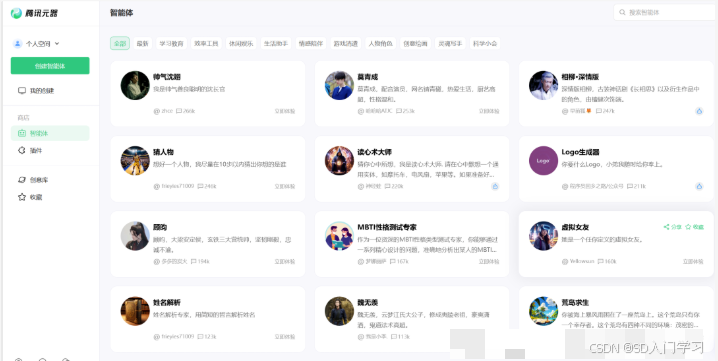Open 插件 section in sidebar

tap(50, 150)
